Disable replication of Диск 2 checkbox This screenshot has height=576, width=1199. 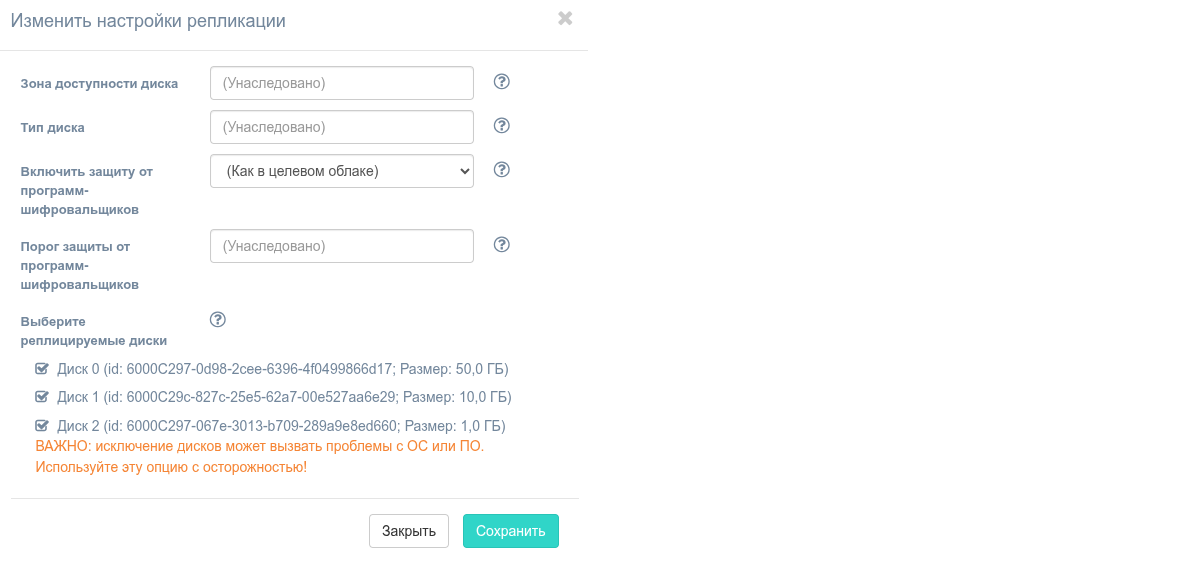click(42, 426)
